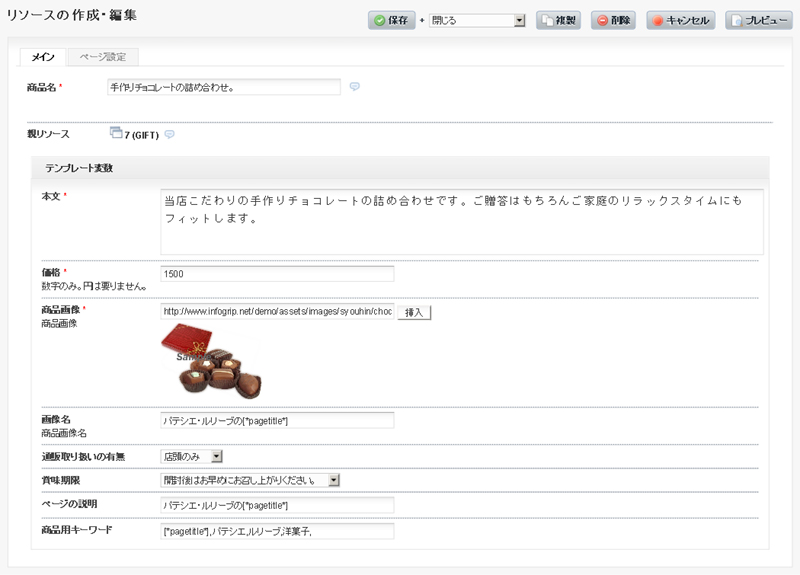The image size is (800, 575).
Task: Click the テンプレート変数 section header
Action: (x=400, y=168)
